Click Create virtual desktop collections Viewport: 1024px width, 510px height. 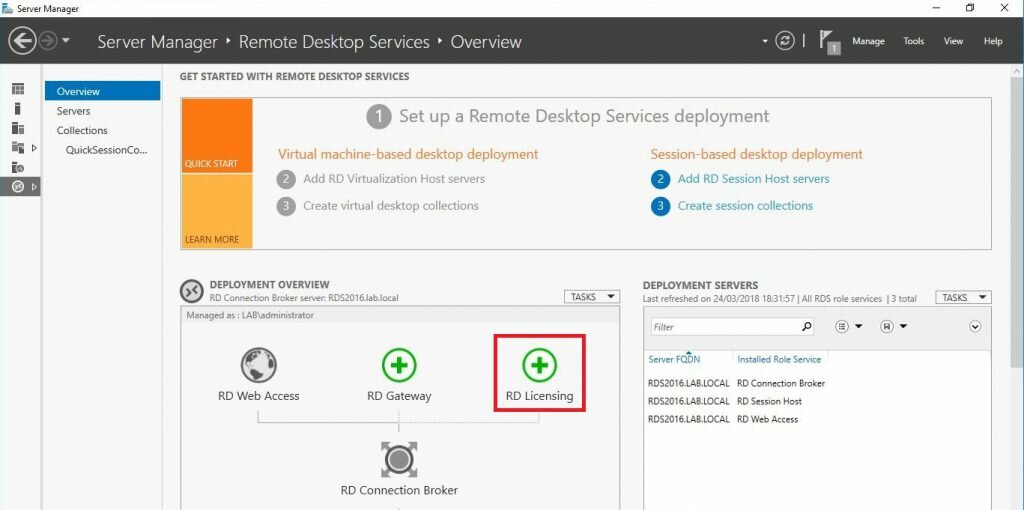(x=391, y=206)
